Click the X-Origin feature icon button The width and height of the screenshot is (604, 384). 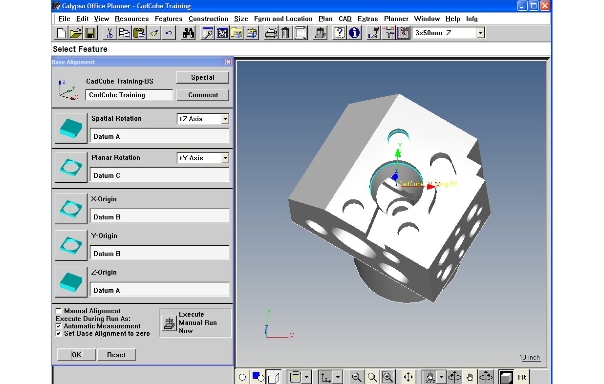click(x=71, y=208)
